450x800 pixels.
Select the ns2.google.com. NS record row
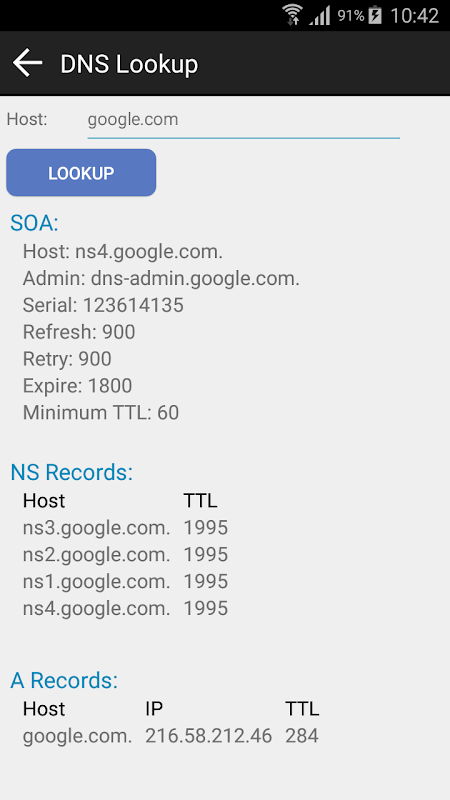126,555
